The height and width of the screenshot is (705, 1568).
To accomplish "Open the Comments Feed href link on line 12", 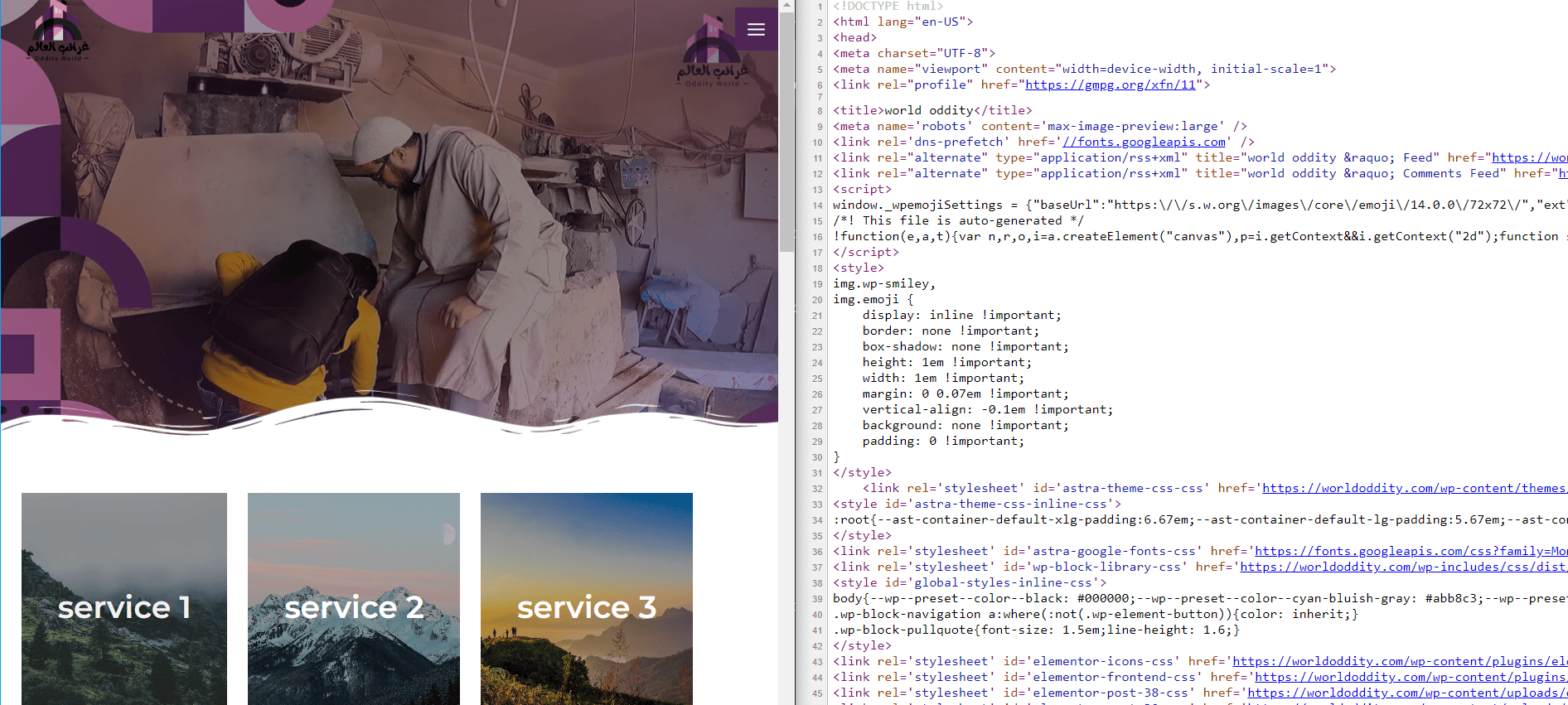I will [1563, 173].
